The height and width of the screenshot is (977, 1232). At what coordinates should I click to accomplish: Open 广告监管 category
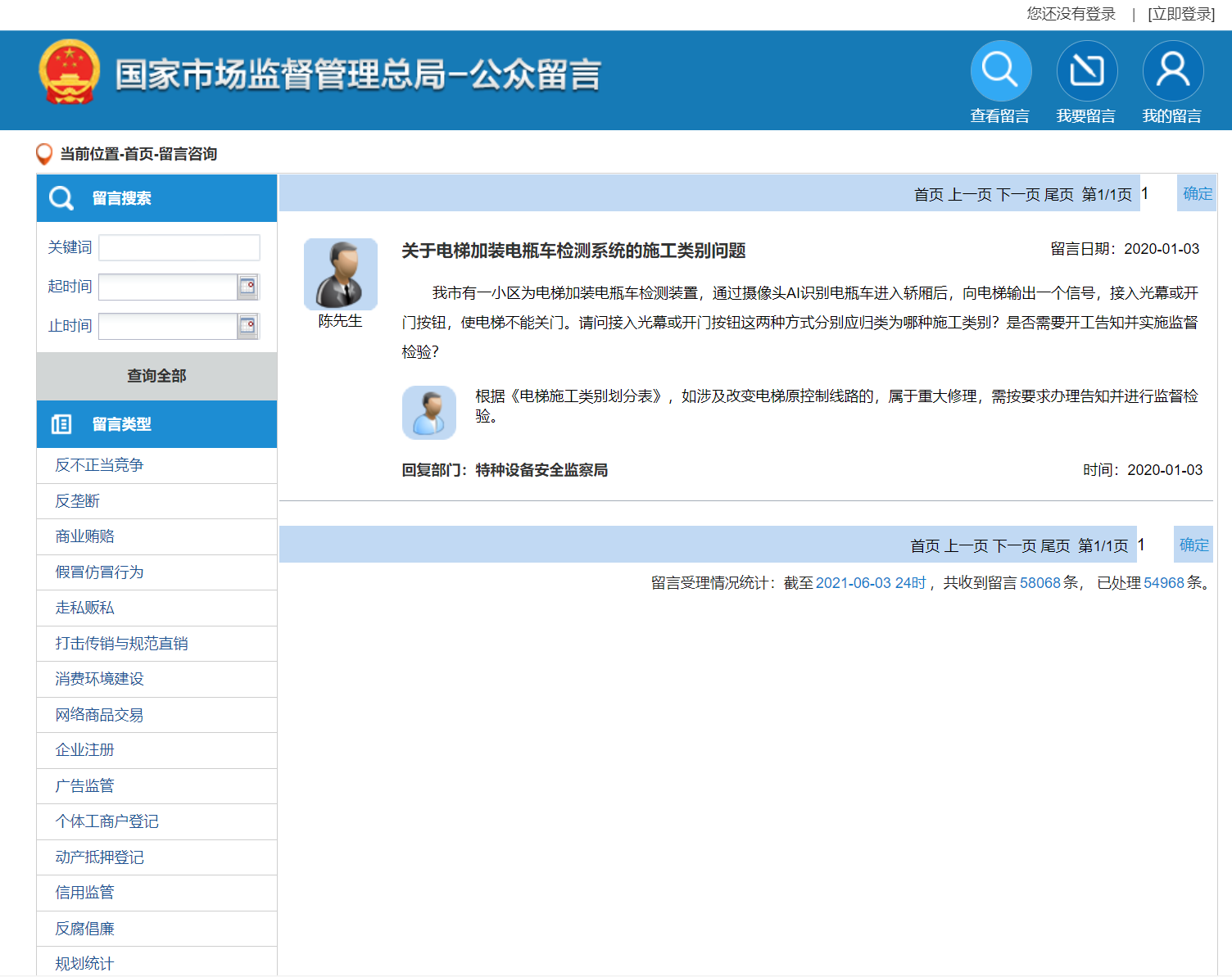click(84, 786)
